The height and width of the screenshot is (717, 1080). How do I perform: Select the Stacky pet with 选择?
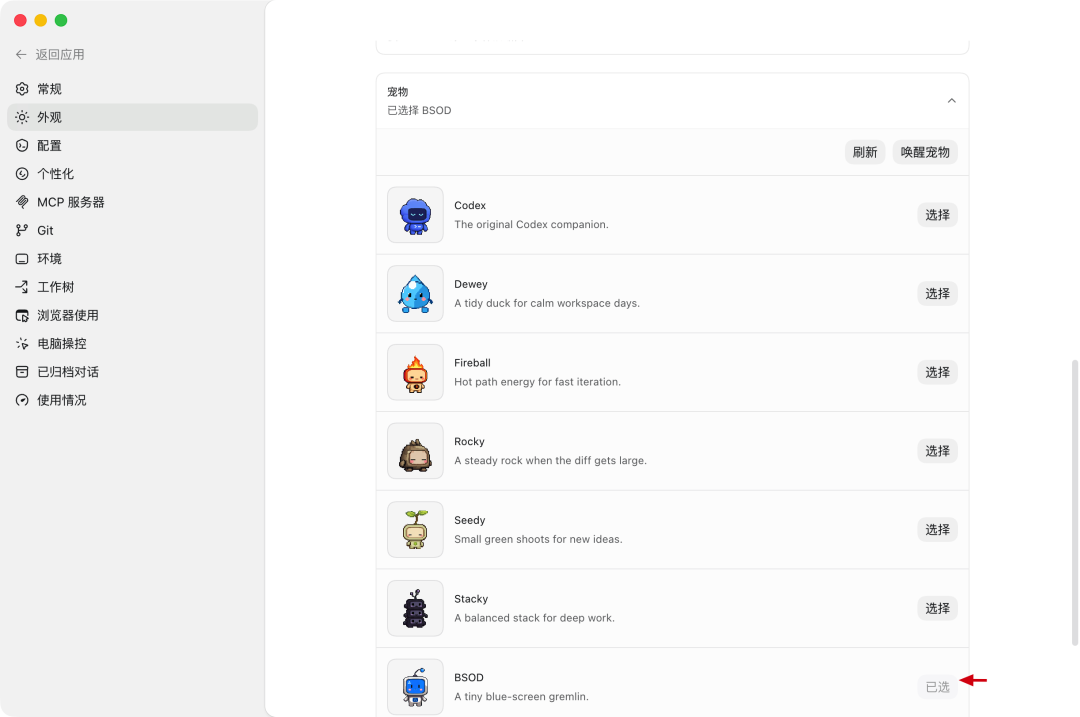(x=937, y=608)
